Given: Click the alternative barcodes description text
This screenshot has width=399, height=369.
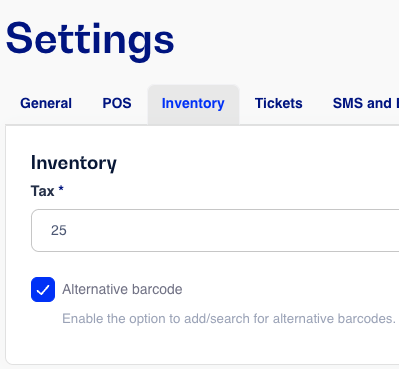Looking at the screenshot, I should click(x=229, y=319).
